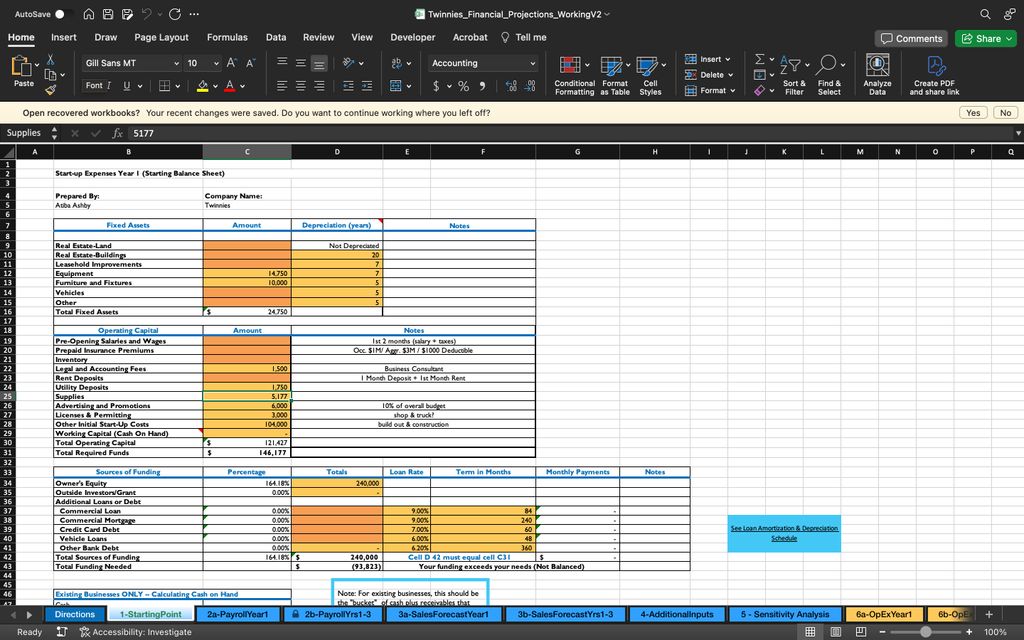Click the Wrap Text icon
The width and height of the screenshot is (1024, 640).
coord(396,63)
